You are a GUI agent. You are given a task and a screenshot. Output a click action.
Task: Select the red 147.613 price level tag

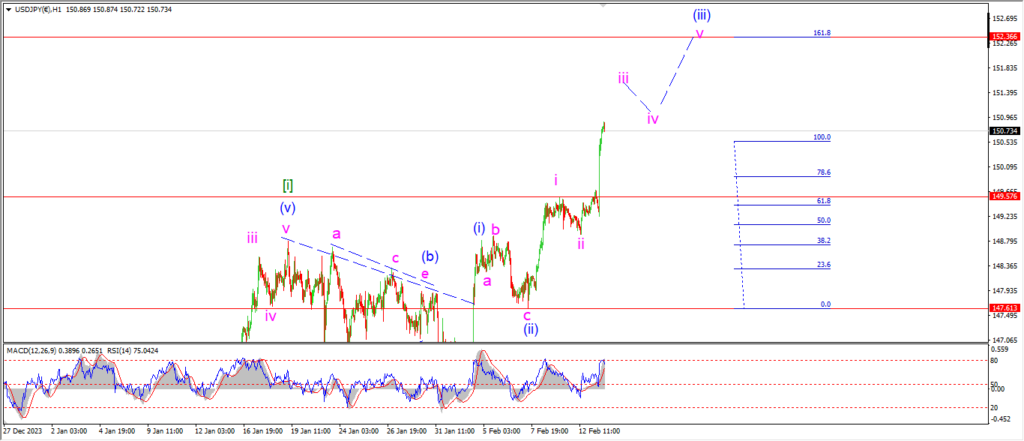pyautogui.click(x=1003, y=308)
